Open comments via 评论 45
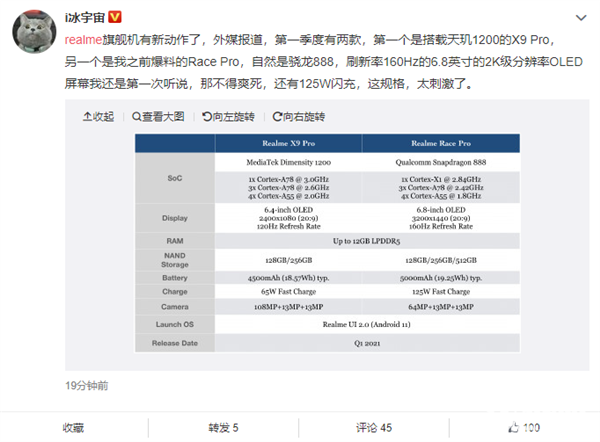Image resolution: width=600 pixels, height=442 pixels. pyautogui.click(x=375, y=427)
